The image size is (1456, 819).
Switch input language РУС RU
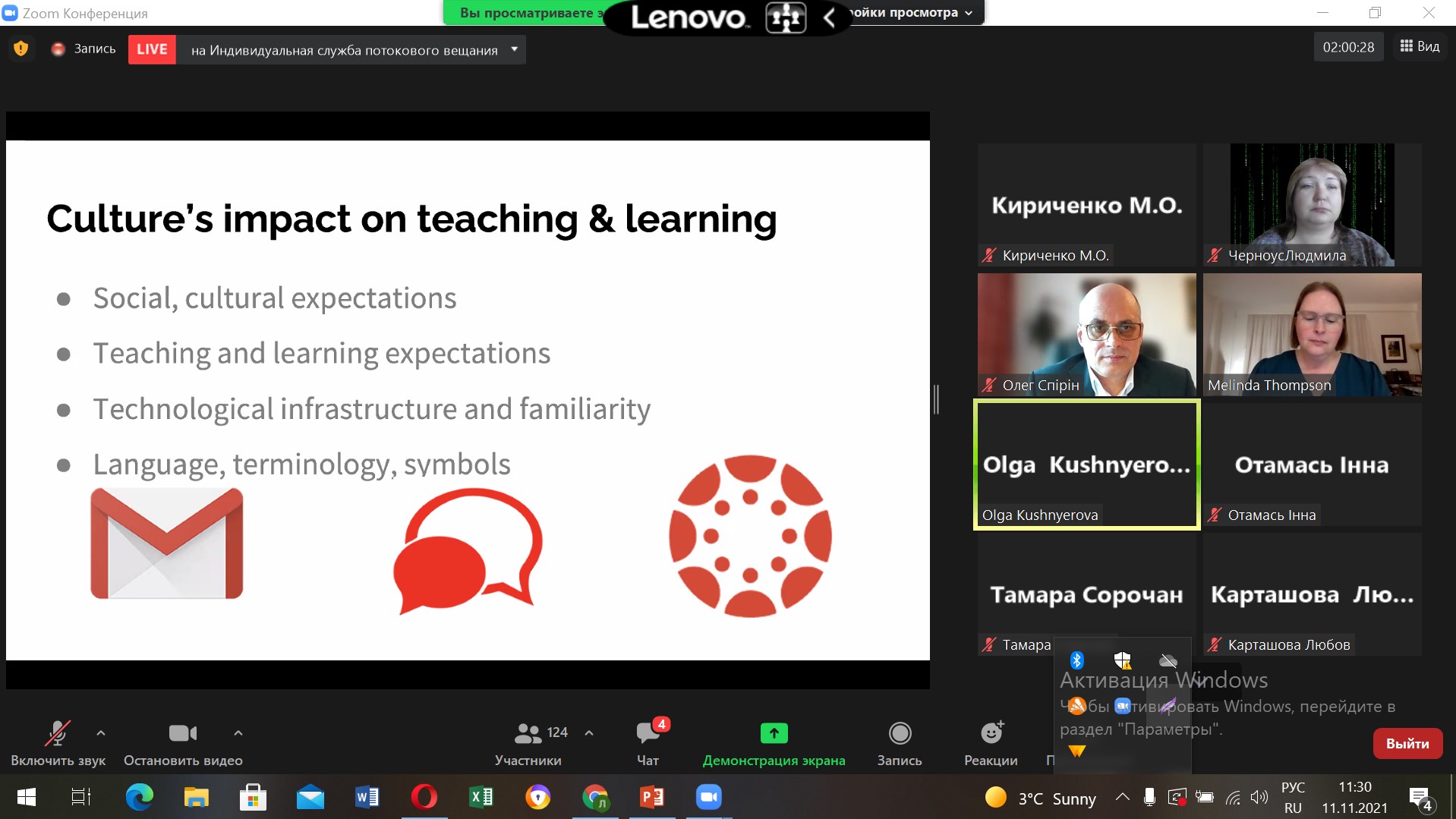pos(1293,798)
